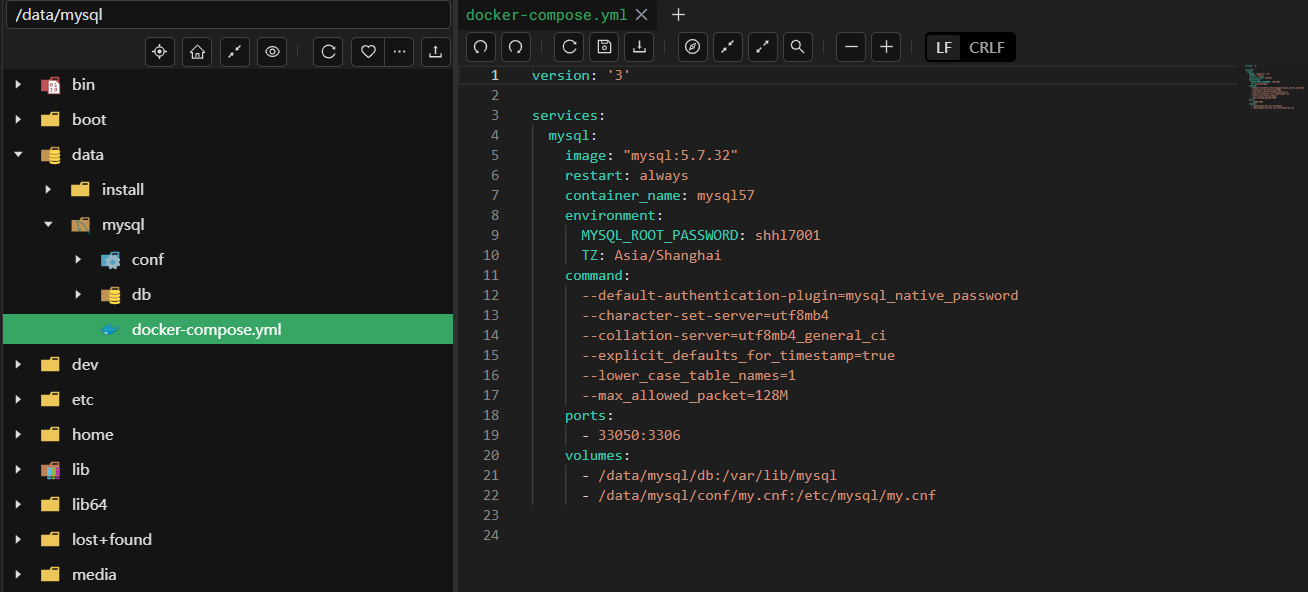This screenshot has width=1308, height=592.
Task: Click the undo arrow in editor toolbar
Action: point(481,47)
